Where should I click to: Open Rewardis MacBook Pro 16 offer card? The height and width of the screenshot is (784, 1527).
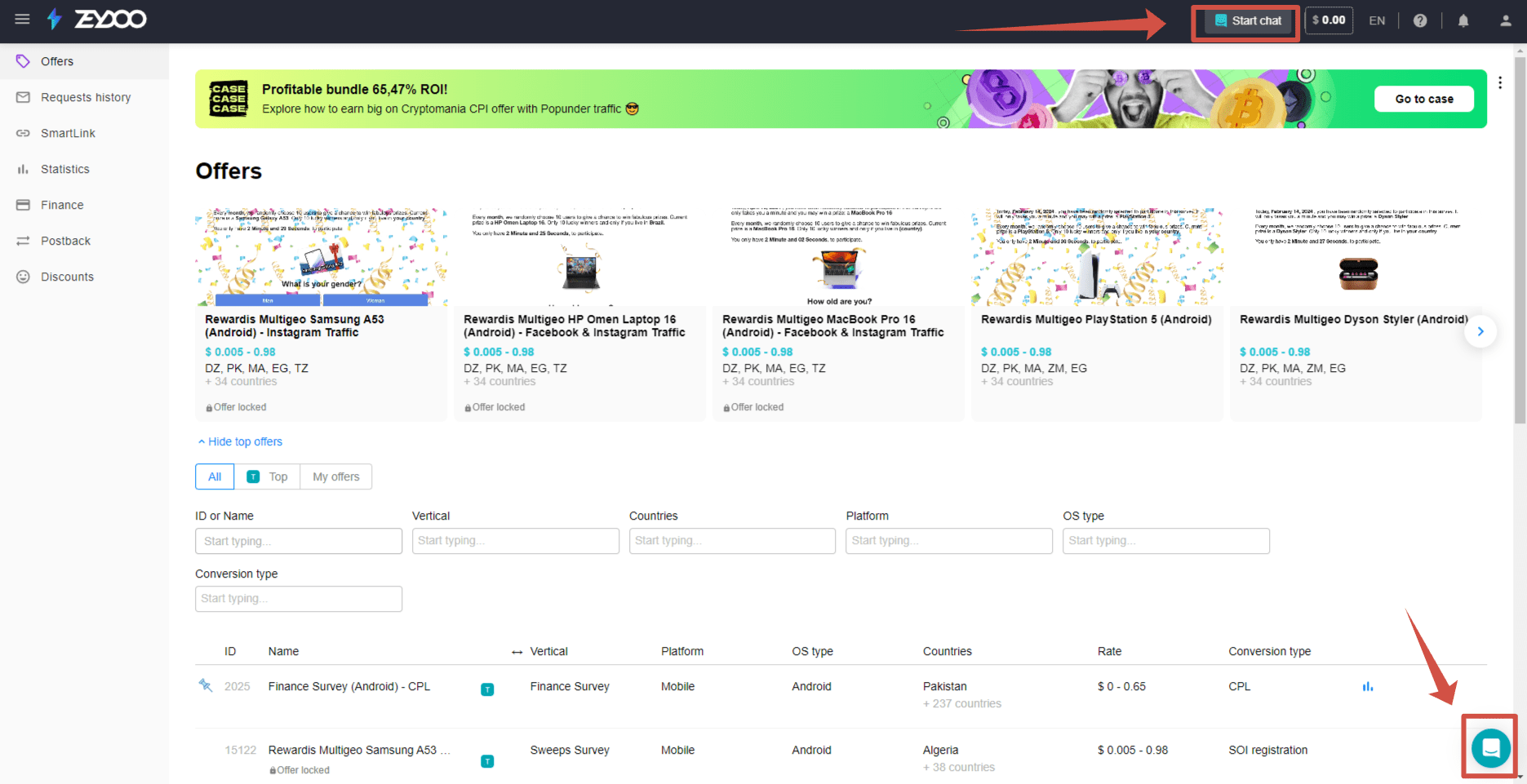pos(838,314)
